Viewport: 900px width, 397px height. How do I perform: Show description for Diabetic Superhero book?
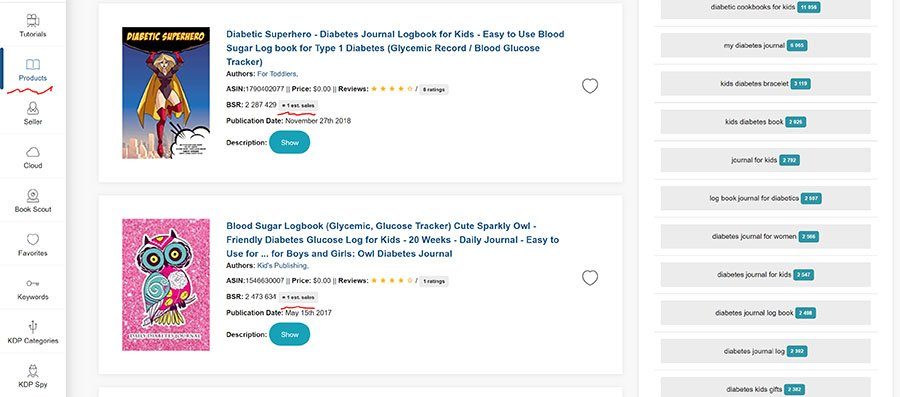tap(289, 142)
